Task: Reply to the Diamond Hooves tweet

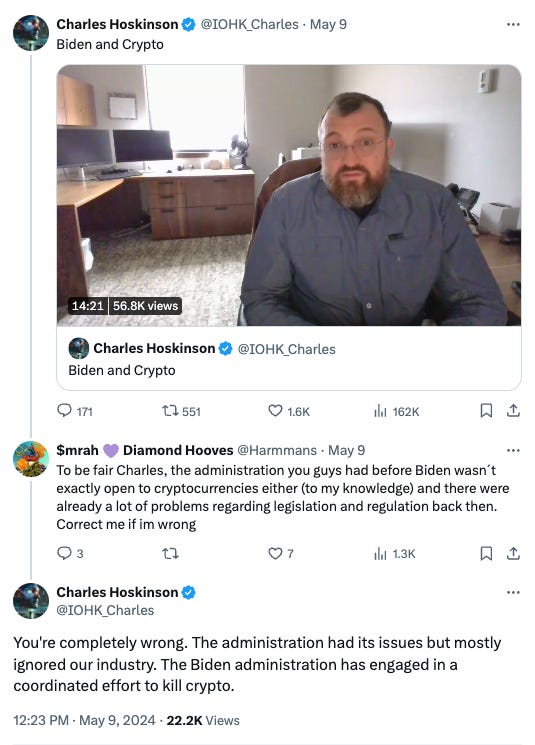Action: click(70, 553)
